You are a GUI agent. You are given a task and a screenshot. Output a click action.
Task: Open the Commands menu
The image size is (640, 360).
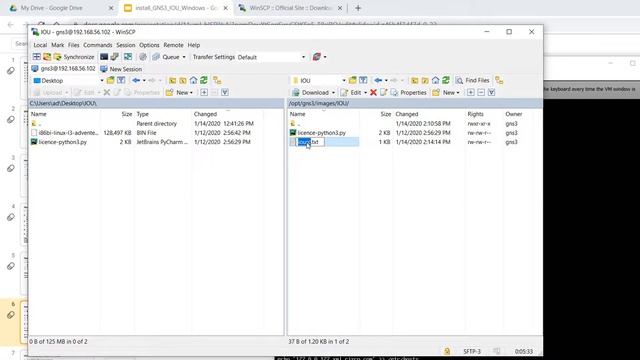pos(98,45)
